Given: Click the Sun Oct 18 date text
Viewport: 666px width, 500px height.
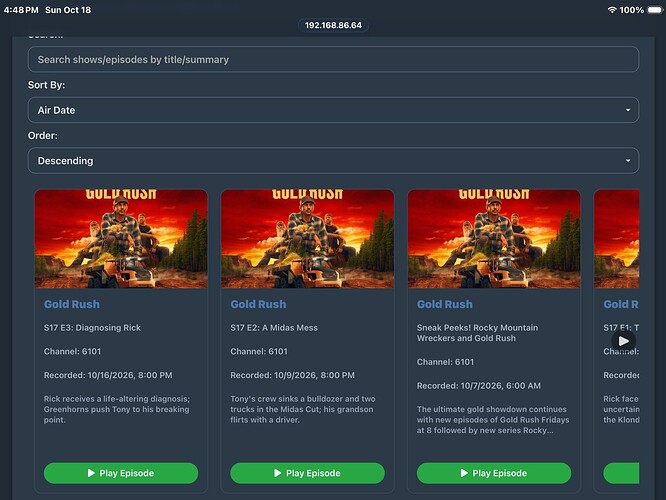Looking at the screenshot, I should pos(68,10).
